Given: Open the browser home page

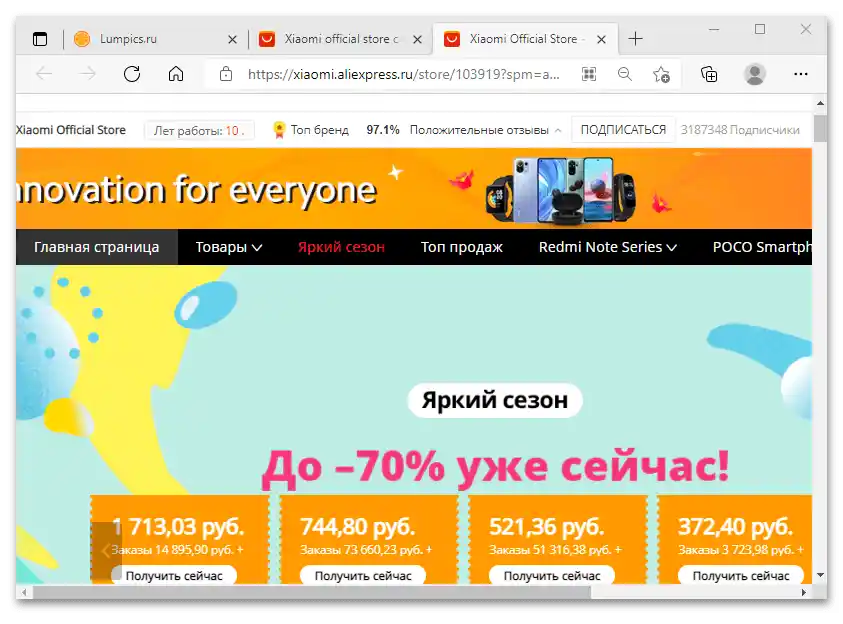Looking at the screenshot, I should (x=176, y=74).
